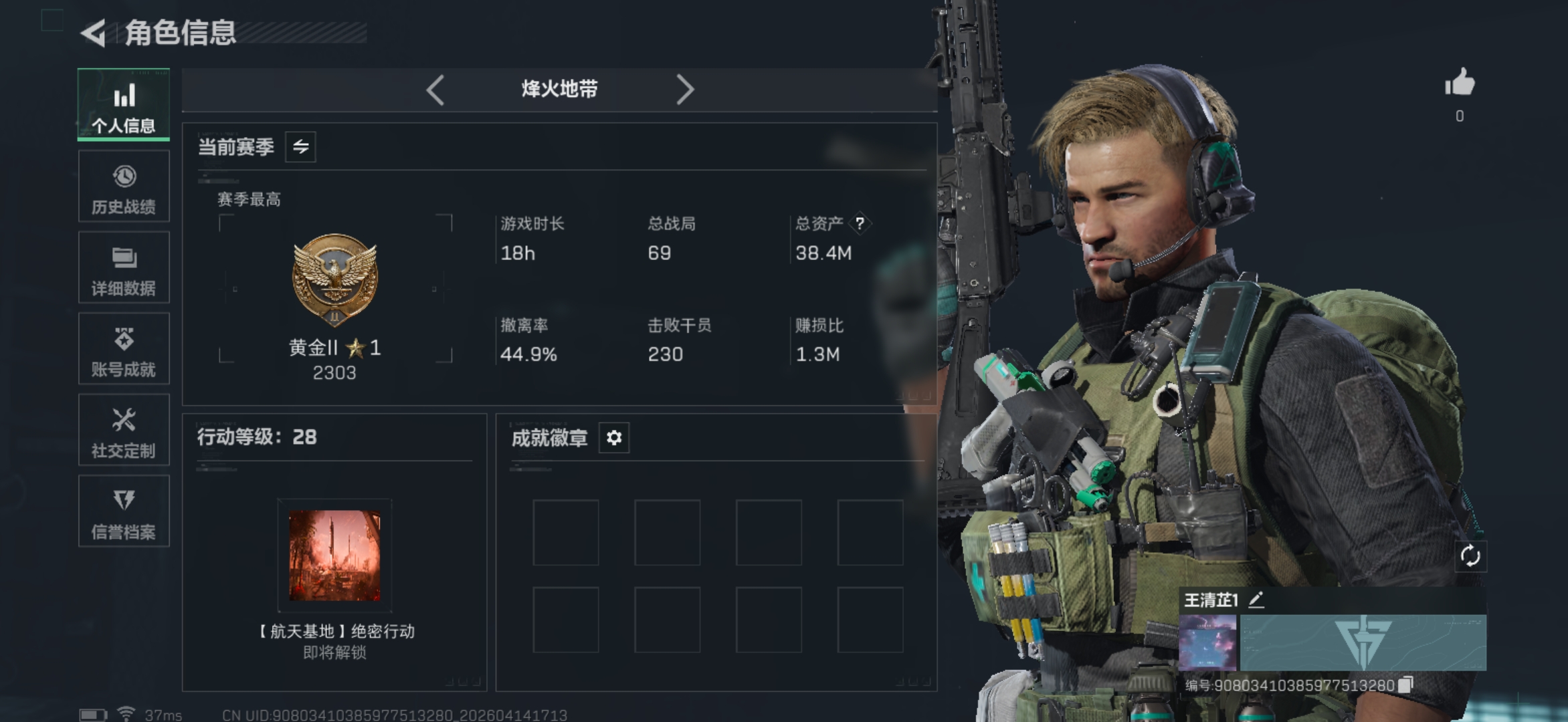Select the first empty achievement badge slot
This screenshot has width=1568, height=722.
[565, 533]
